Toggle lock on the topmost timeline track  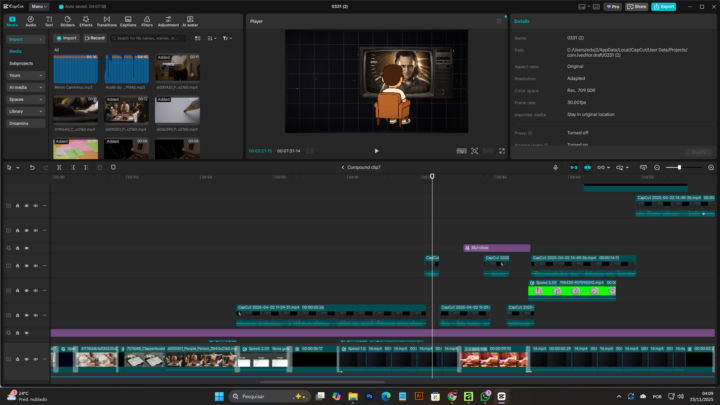click(x=17, y=205)
